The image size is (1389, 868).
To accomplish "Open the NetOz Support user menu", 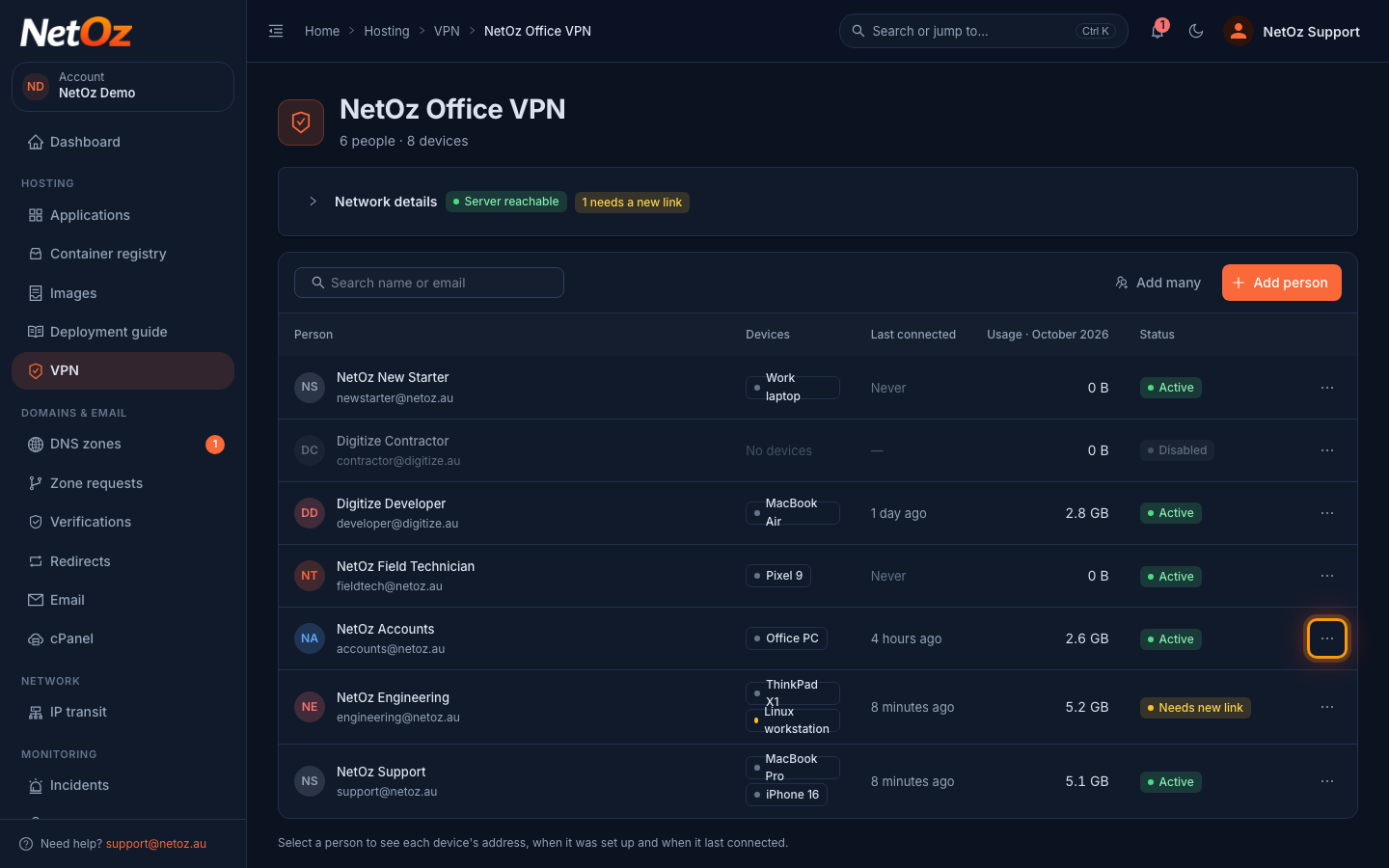I will [1293, 31].
